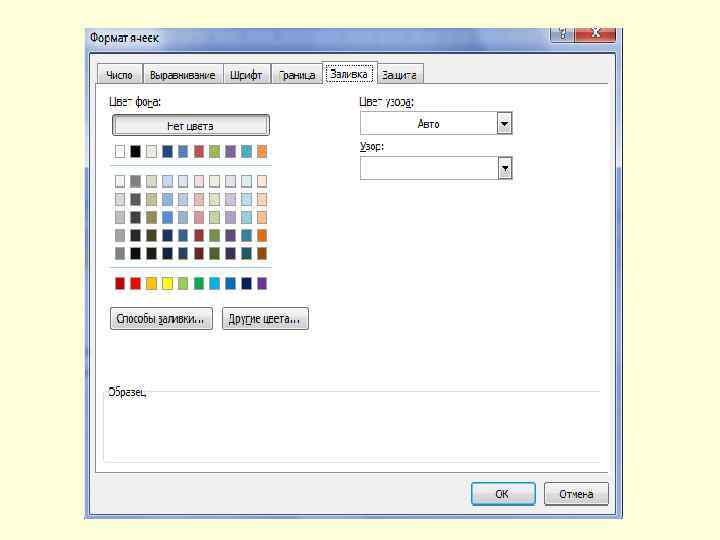This screenshot has height=540, width=720.
Task: Select dark red in standard colors row
Action: 120,283
